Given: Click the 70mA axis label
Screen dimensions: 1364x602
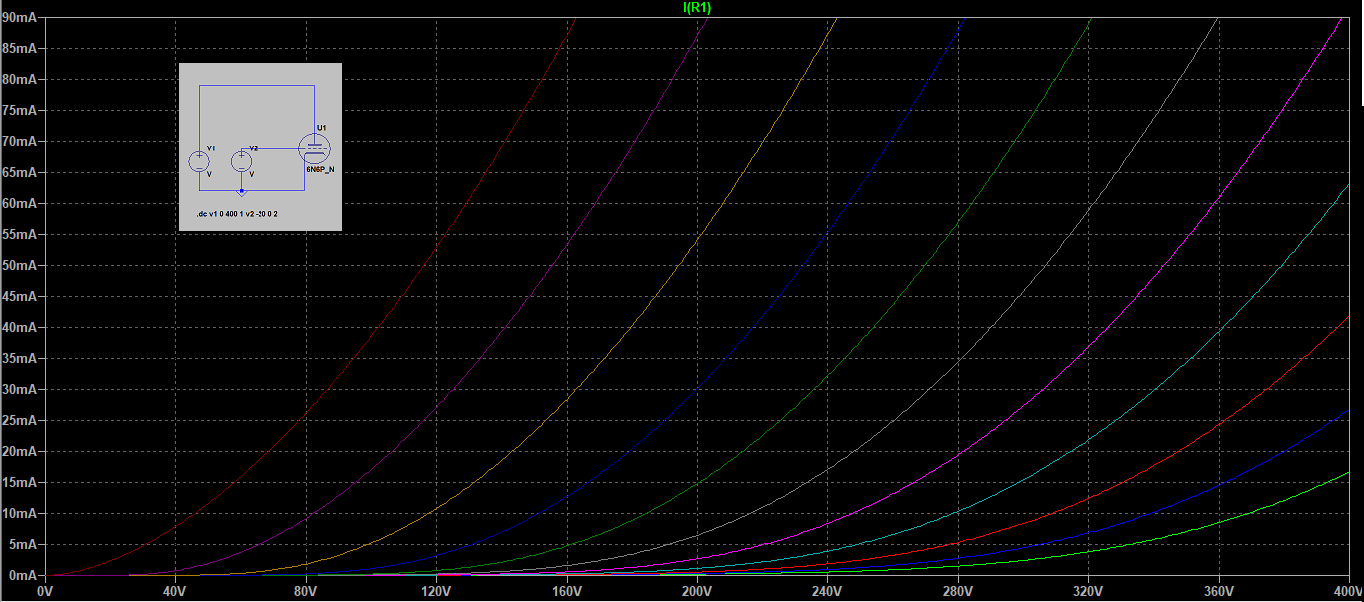Looking at the screenshot, I should (19, 141).
